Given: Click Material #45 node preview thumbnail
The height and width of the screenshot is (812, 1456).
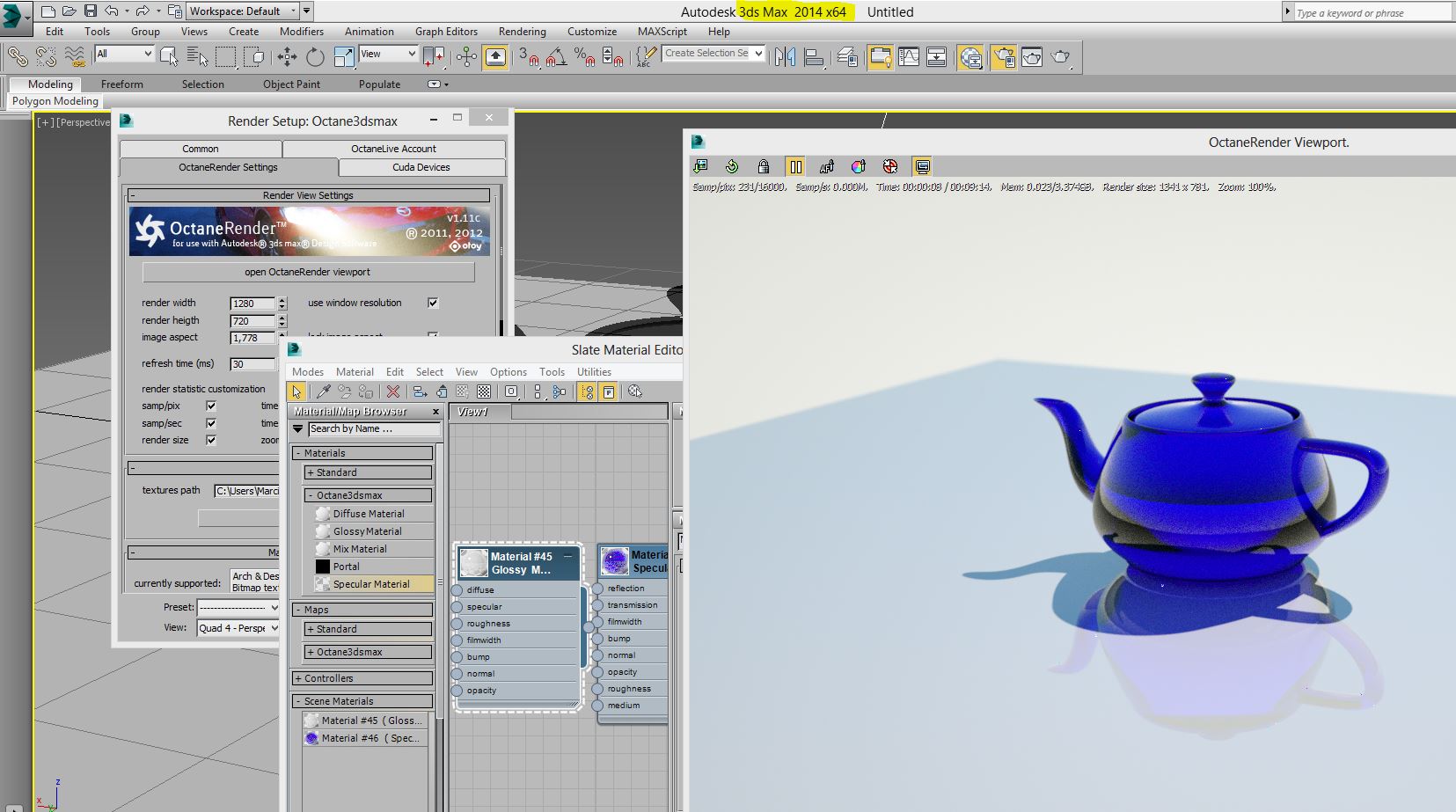Looking at the screenshot, I should coord(473,562).
